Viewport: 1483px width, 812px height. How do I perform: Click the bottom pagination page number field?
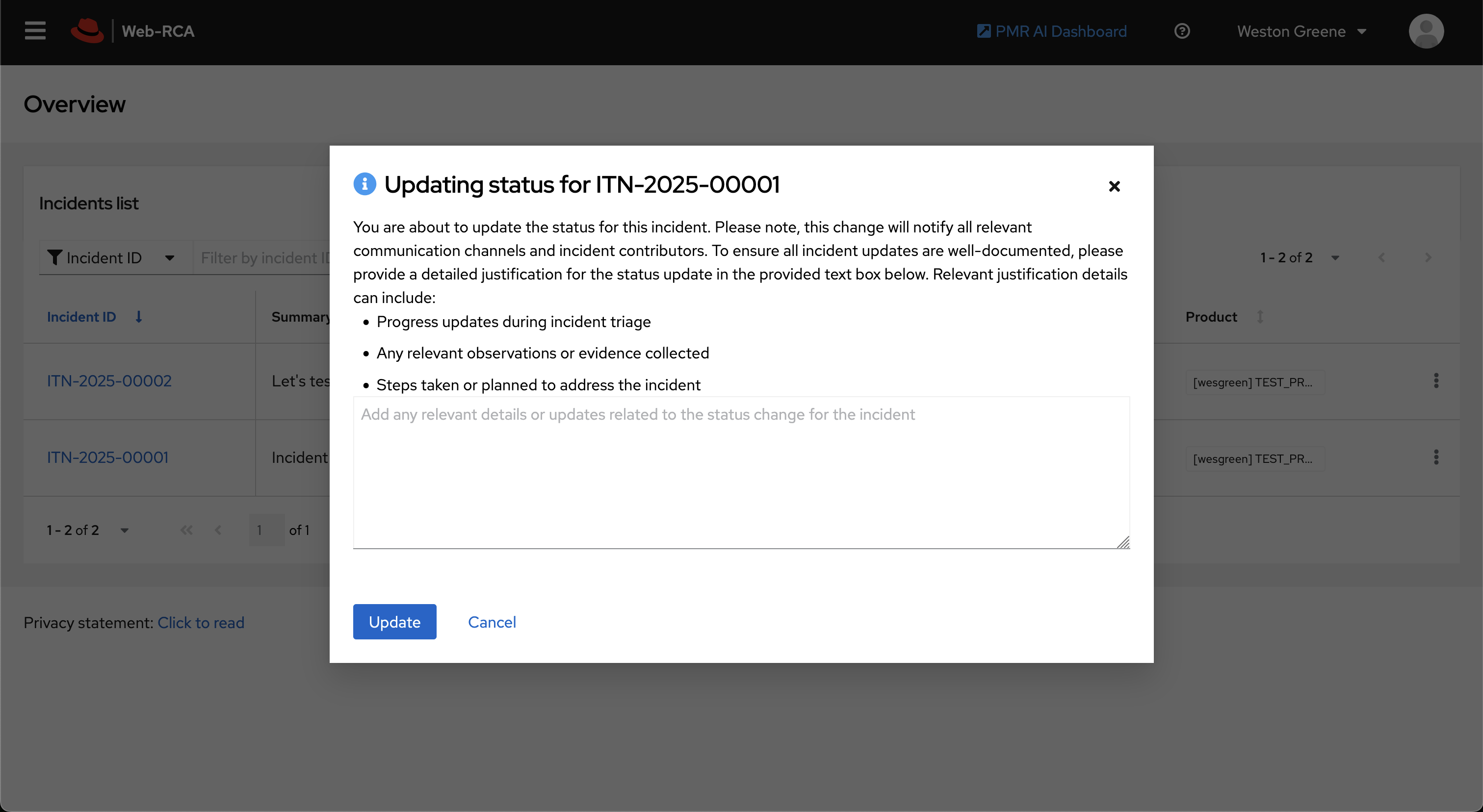[x=266, y=530]
